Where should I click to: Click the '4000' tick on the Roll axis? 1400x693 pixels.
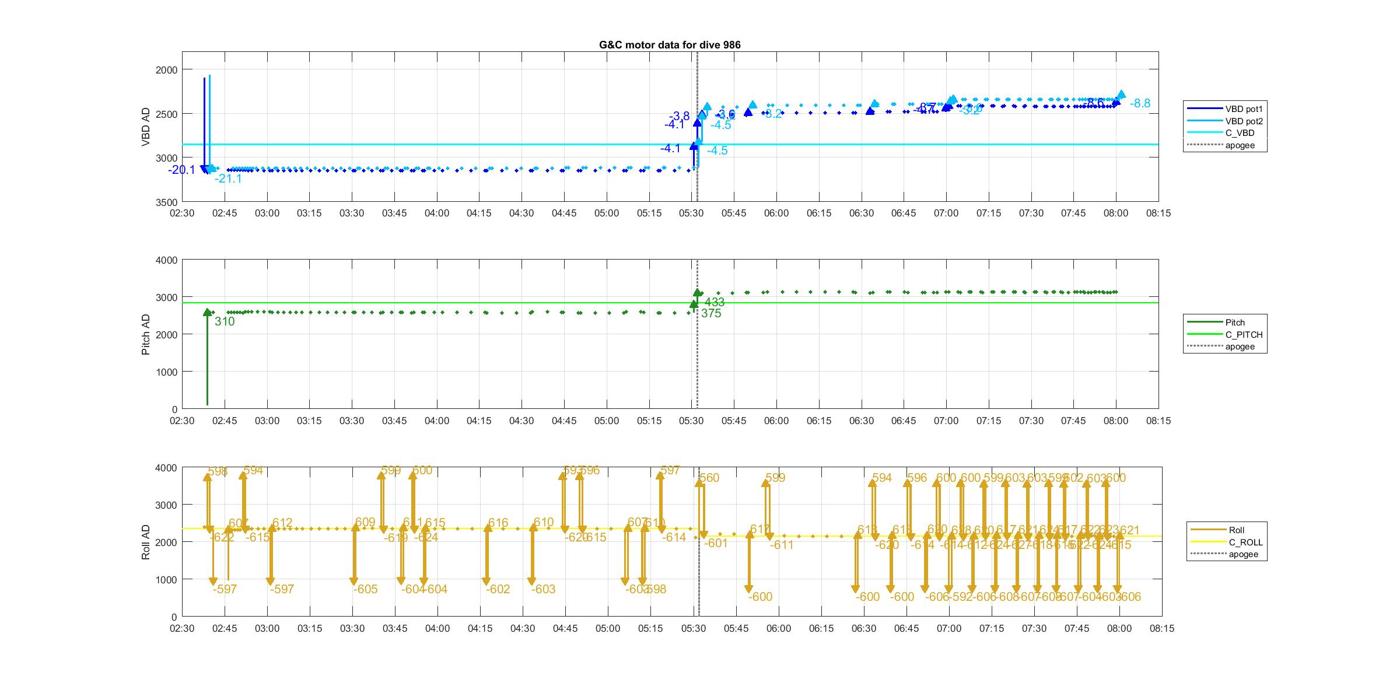165,468
